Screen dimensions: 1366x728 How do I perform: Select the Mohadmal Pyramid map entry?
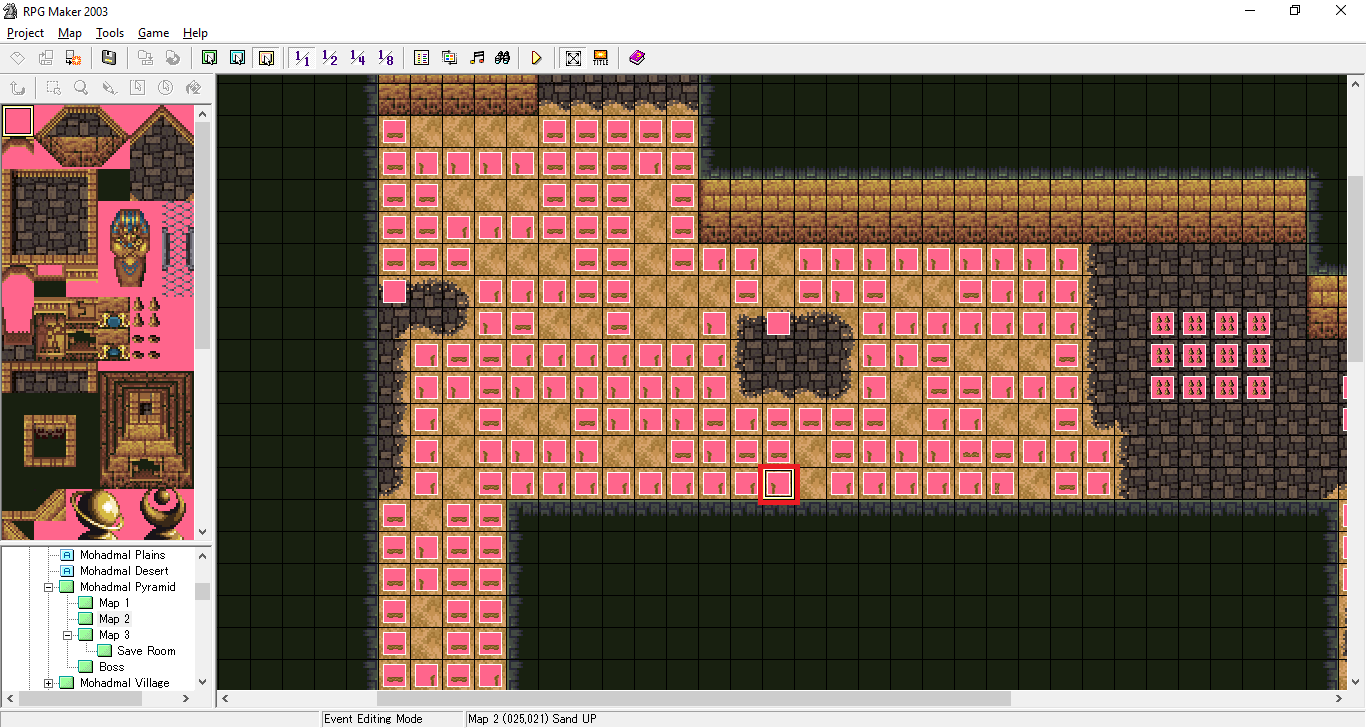[128, 587]
